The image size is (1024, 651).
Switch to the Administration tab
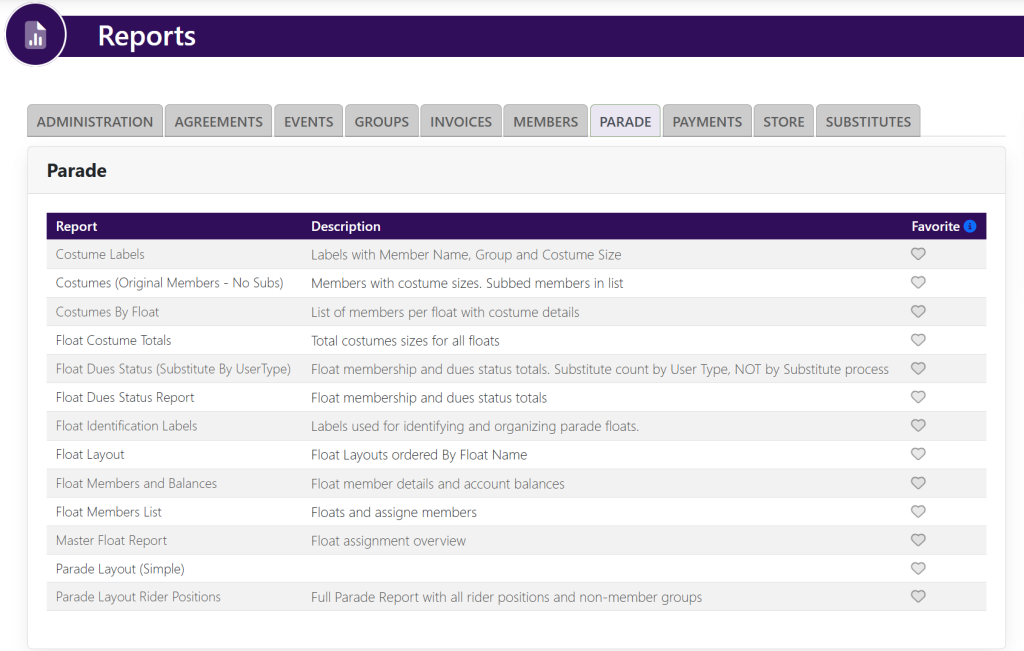[95, 121]
